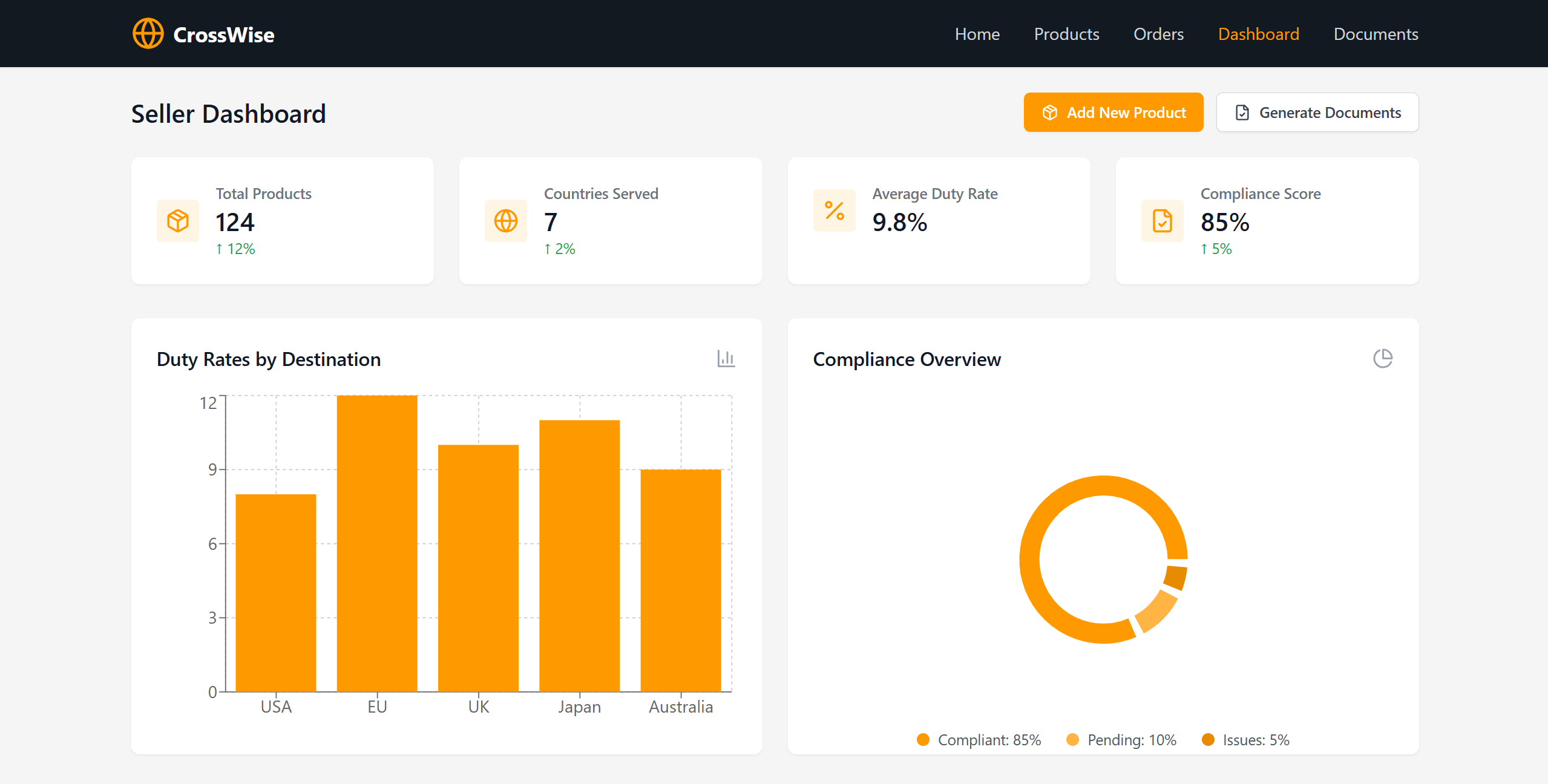
Task: Click the Pending legend color dot
Action: tap(1072, 740)
